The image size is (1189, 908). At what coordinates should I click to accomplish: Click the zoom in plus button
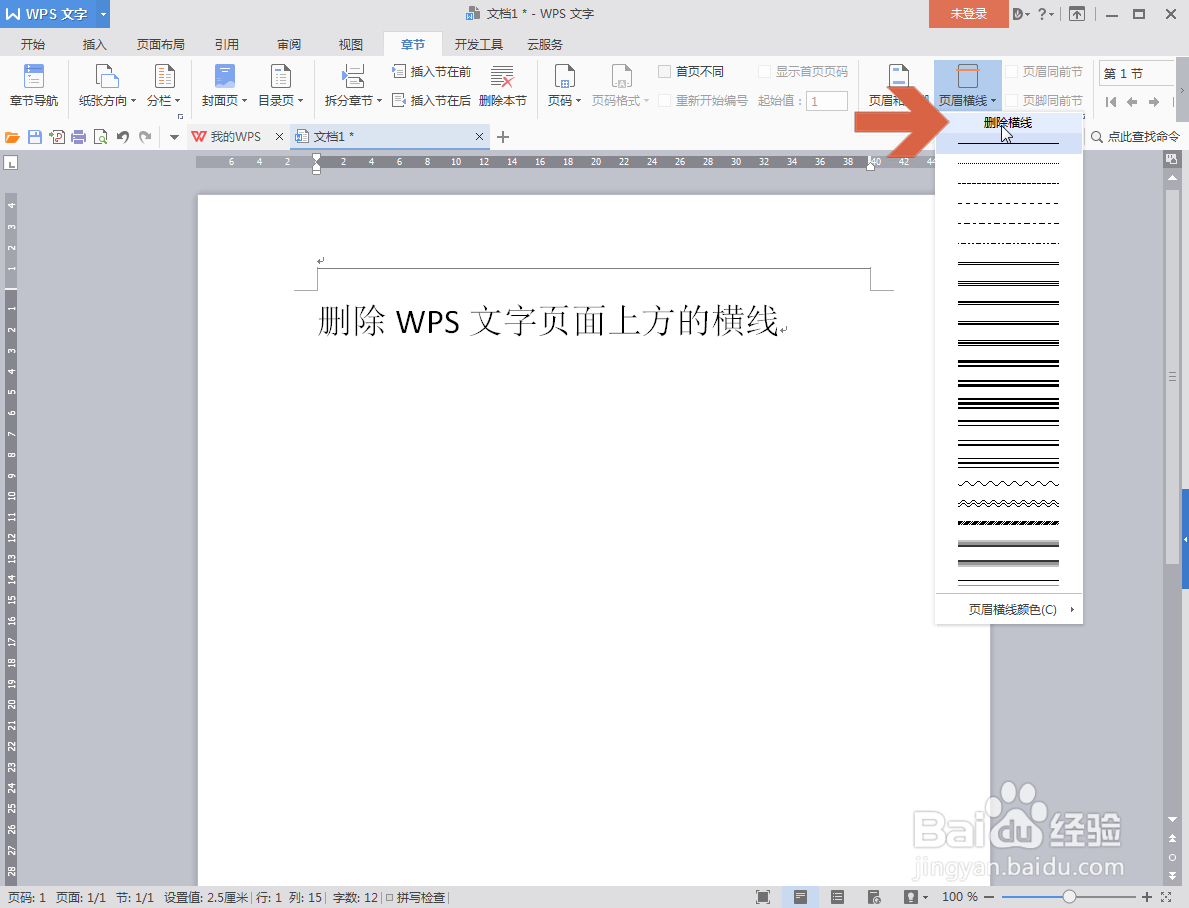tap(1147, 897)
